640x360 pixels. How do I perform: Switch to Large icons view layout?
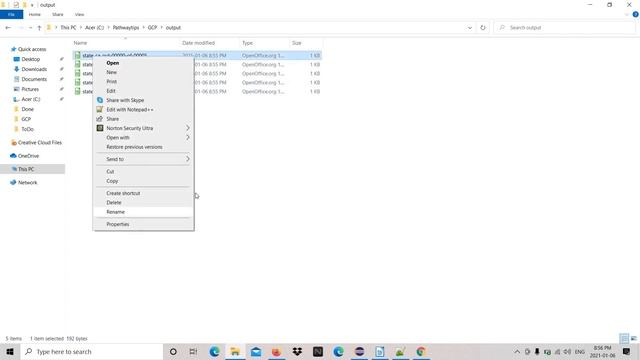pyautogui.click(x=633, y=338)
